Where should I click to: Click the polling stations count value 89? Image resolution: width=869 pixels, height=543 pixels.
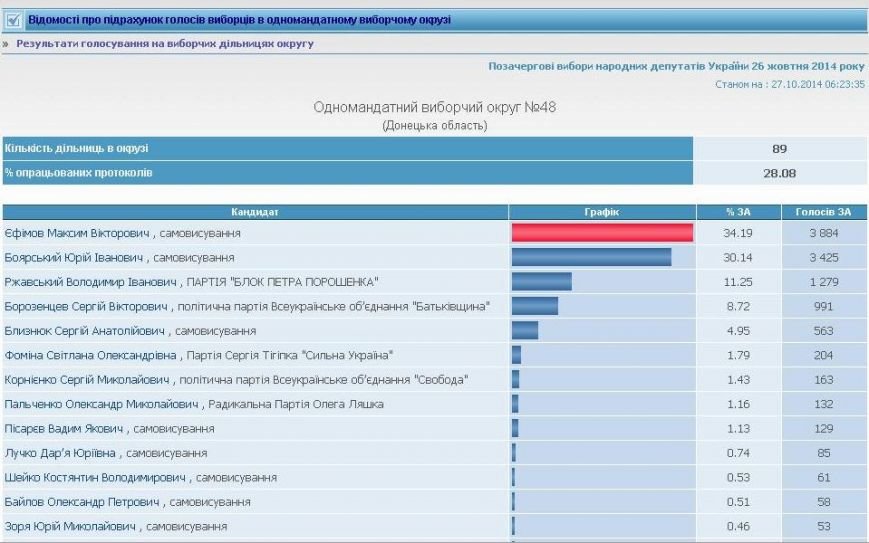click(779, 148)
